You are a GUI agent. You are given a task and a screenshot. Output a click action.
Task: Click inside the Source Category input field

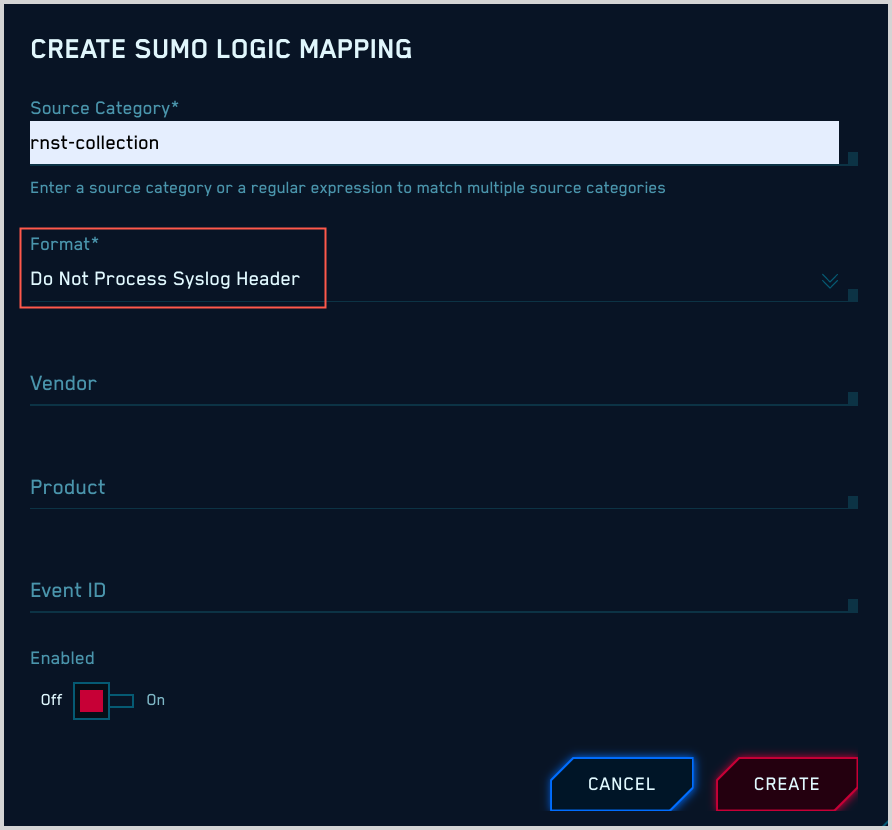point(433,142)
